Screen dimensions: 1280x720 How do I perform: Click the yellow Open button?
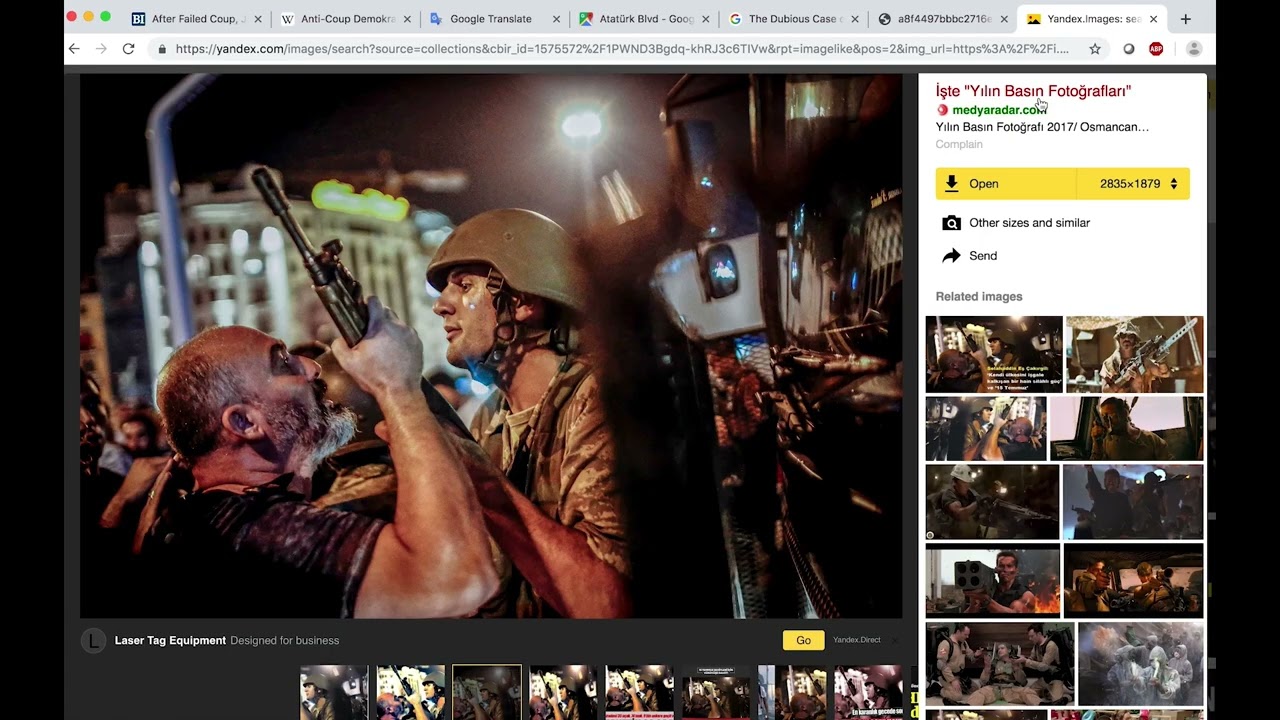coord(1006,184)
